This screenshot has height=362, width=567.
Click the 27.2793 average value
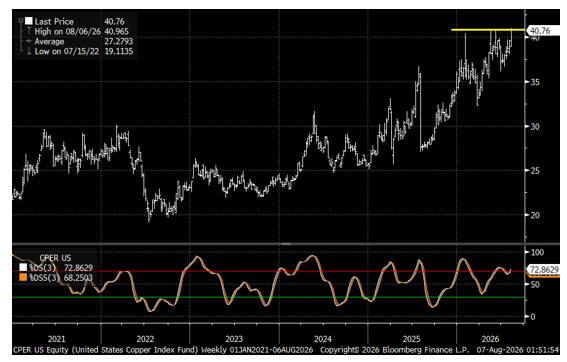[x=119, y=41]
